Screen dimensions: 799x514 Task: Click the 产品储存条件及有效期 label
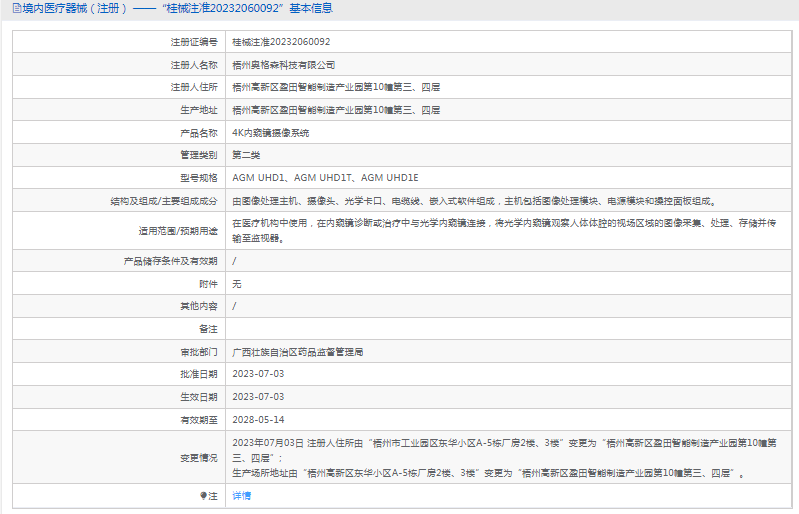tap(170, 261)
